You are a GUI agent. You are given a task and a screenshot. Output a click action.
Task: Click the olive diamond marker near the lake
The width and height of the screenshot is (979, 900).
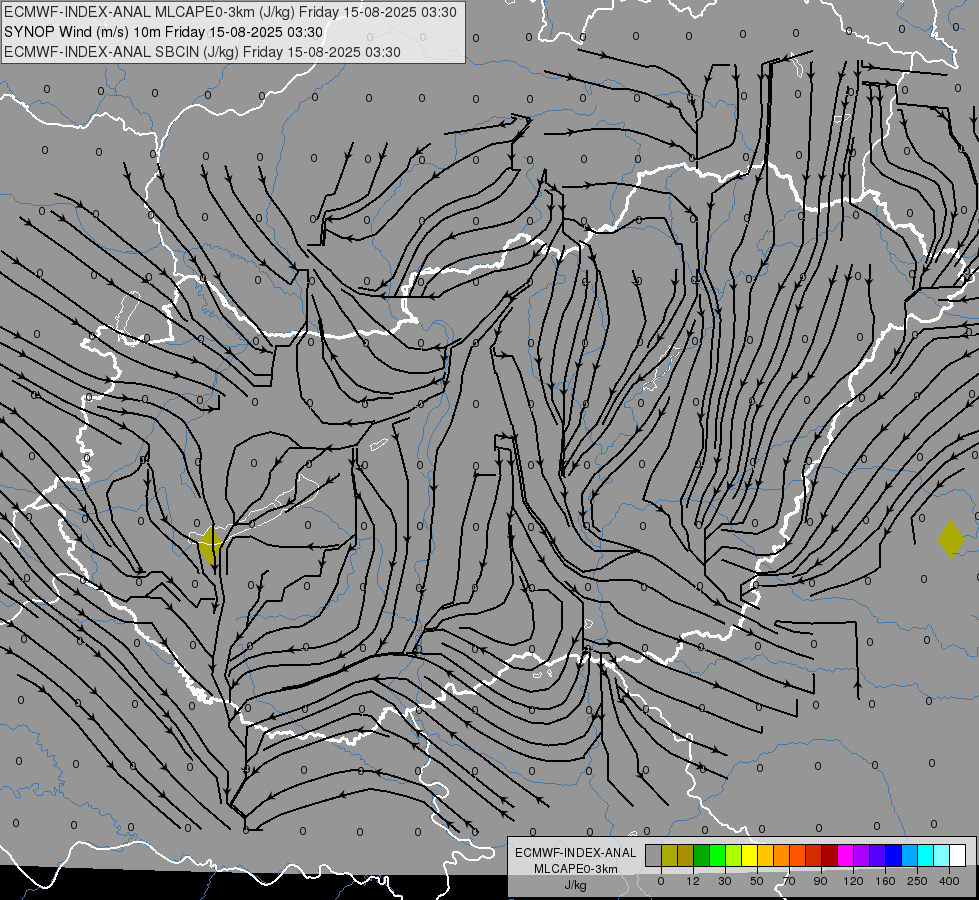[x=210, y=545]
